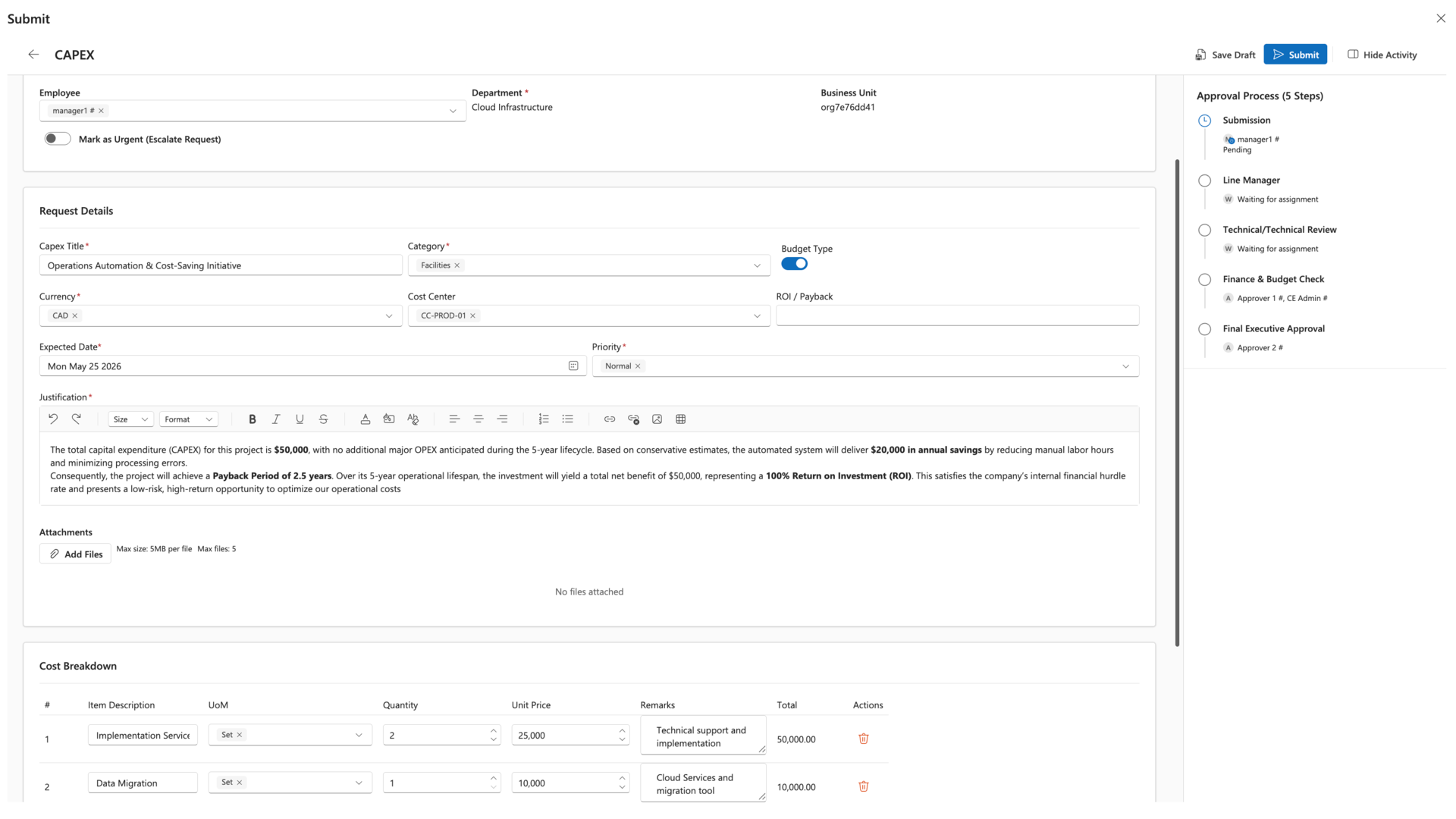Image resolution: width=1456 pixels, height=819 pixels.
Task: Click the Finance & Budget Check step
Action: pyautogui.click(x=1273, y=279)
